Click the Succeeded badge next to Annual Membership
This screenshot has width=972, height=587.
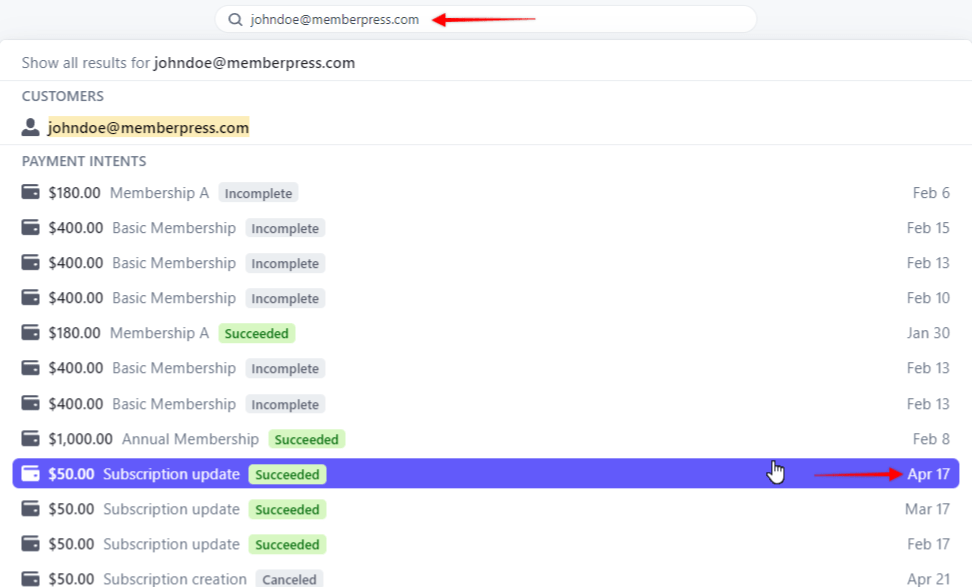point(307,439)
